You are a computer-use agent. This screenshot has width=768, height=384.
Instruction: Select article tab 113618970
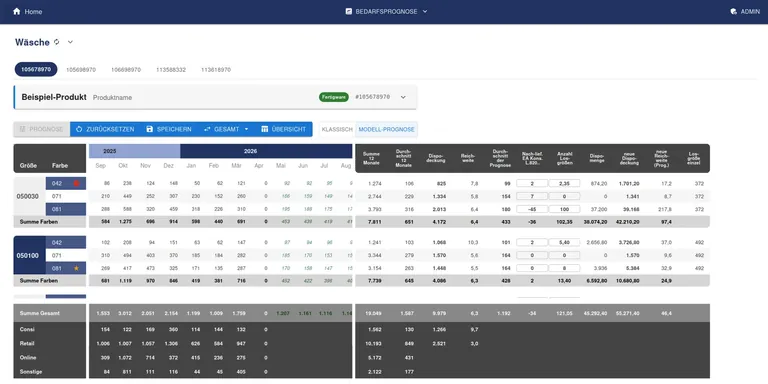(216, 70)
